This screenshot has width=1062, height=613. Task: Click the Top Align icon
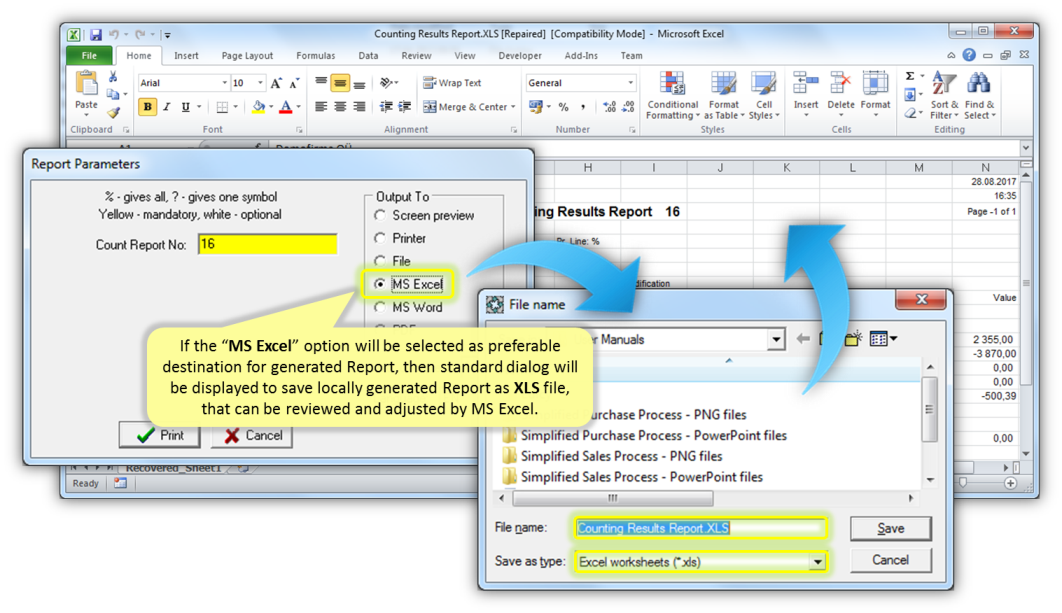coord(321,83)
